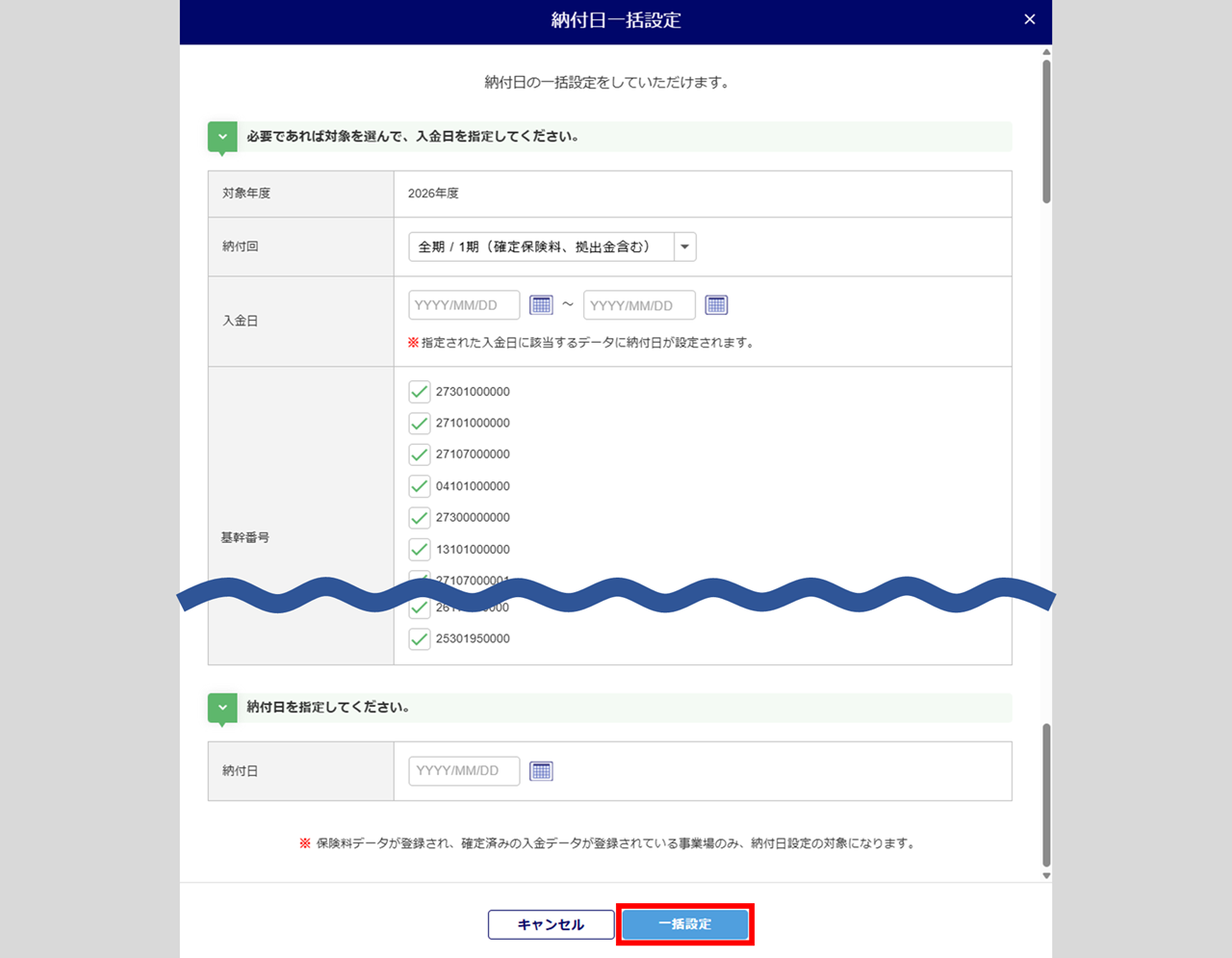Toggle checkbox for 04101000000
Image resolution: width=1232 pixels, height=958 pixels.
(x=420, y=486)
